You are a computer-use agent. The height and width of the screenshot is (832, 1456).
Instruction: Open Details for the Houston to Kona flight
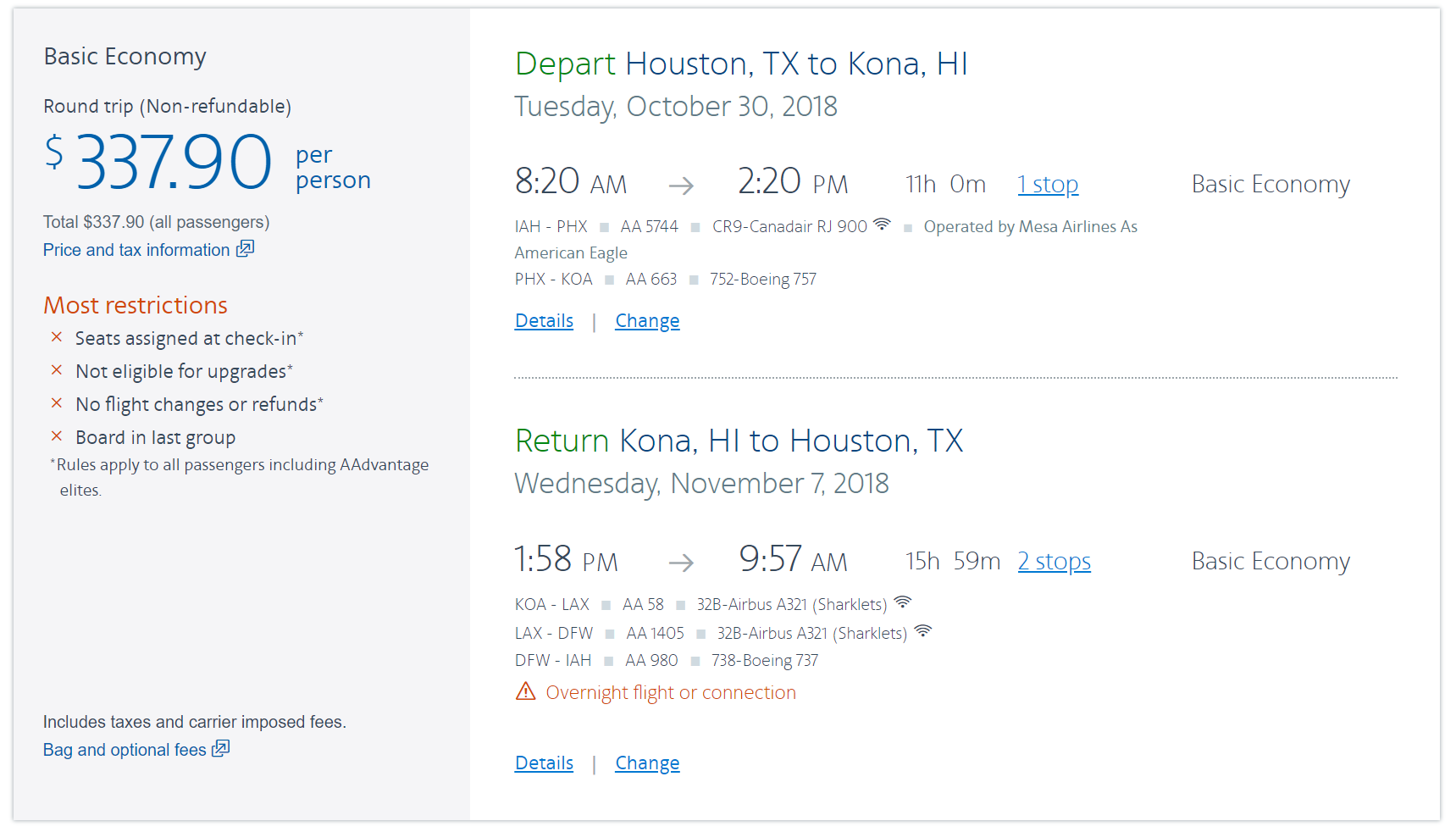pyautogui.click(x=544, y=321)
